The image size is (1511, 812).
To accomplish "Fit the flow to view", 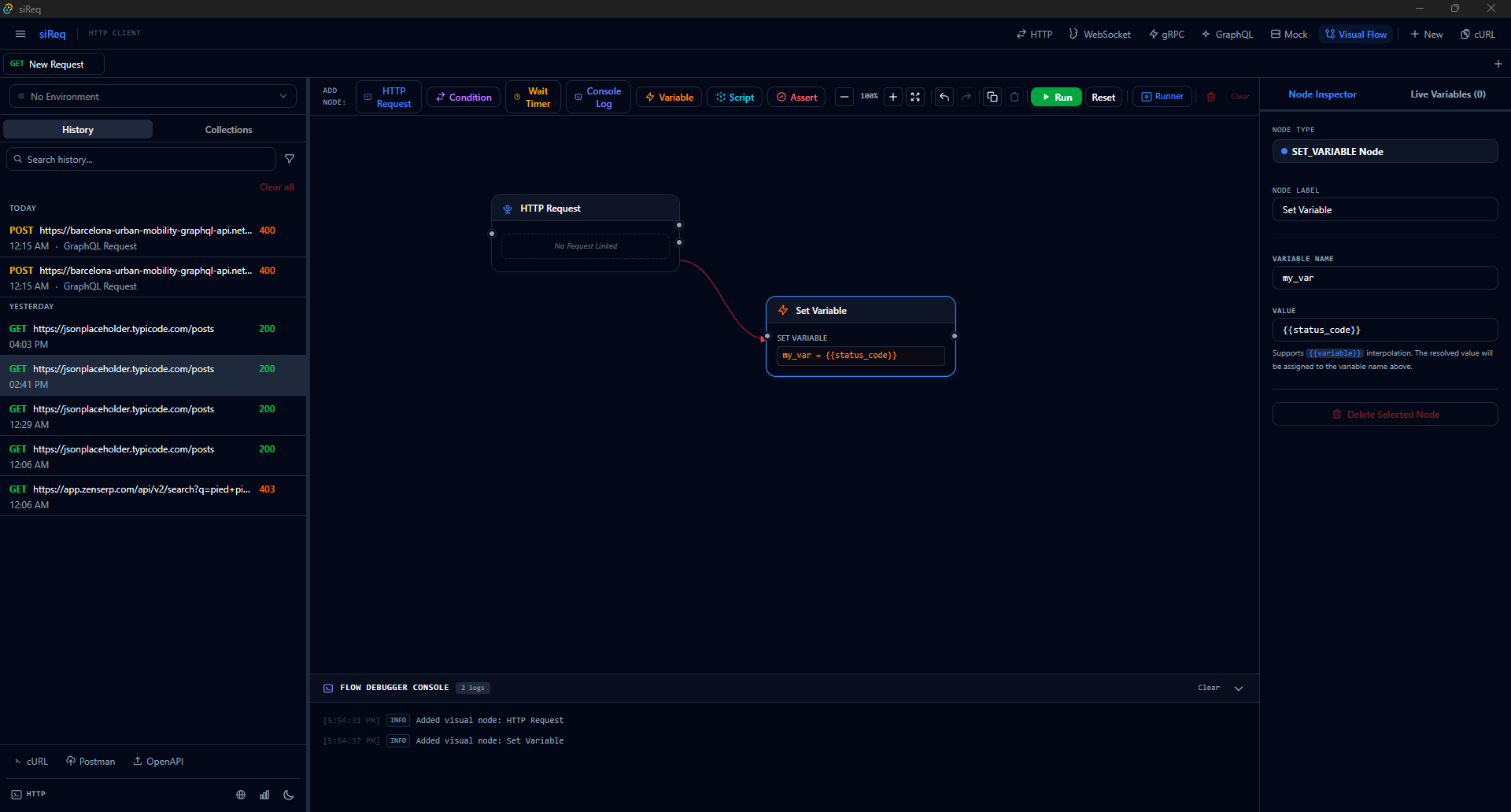I will [x=915, y=97].
